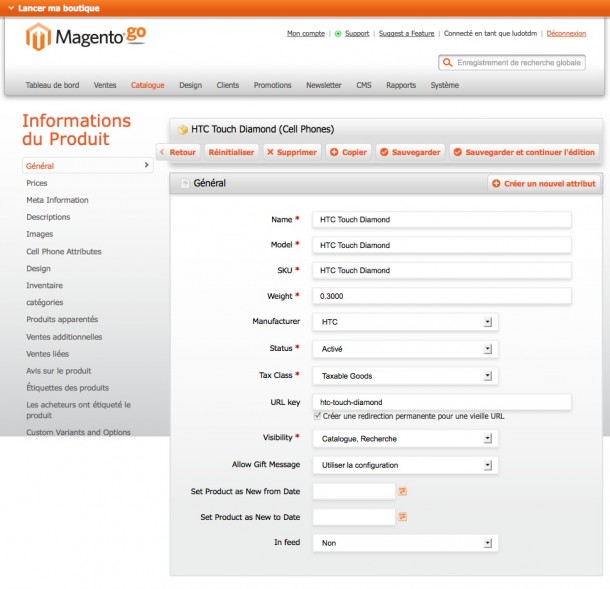Click the Général section page icon
The image size is (610, 589).
(185, 183)
